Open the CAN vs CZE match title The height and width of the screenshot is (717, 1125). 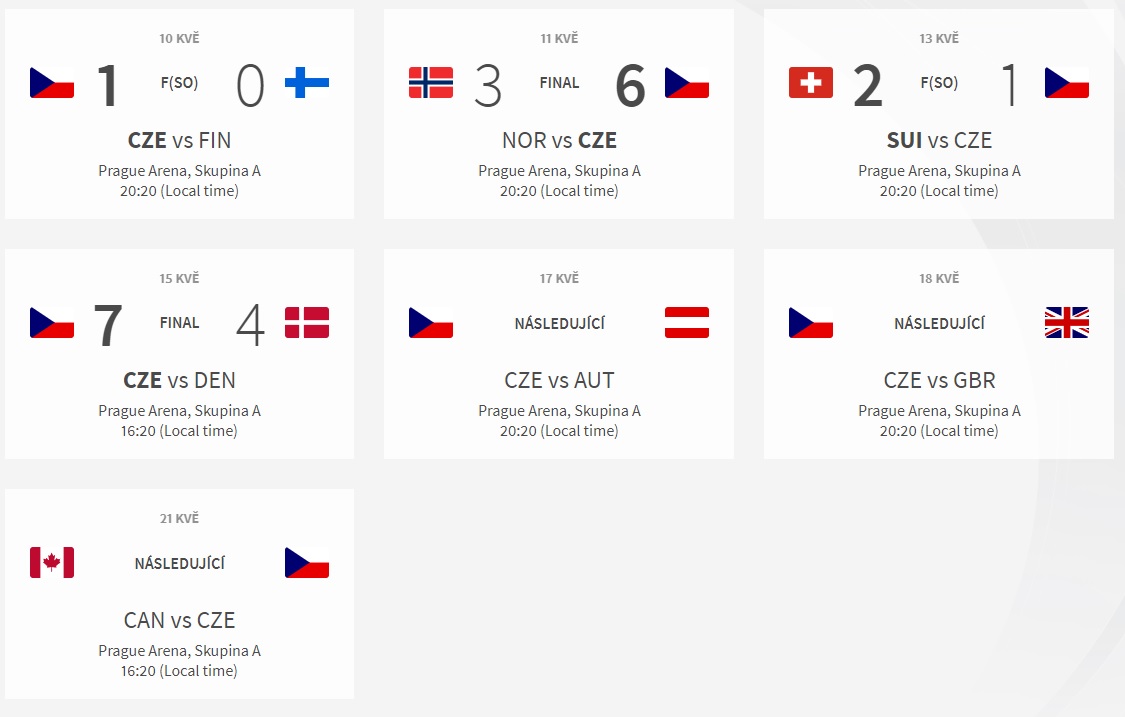[179, 619]
